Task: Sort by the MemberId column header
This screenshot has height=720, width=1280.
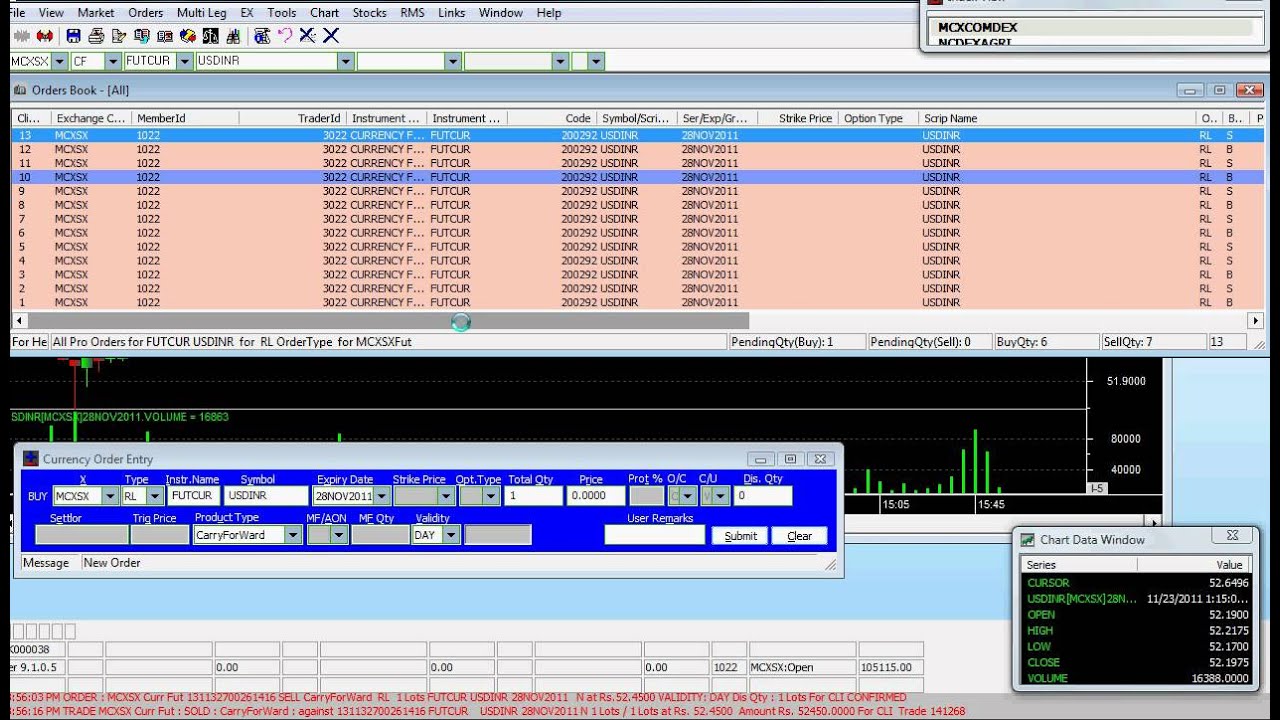Action: click(x=185, y=118)
